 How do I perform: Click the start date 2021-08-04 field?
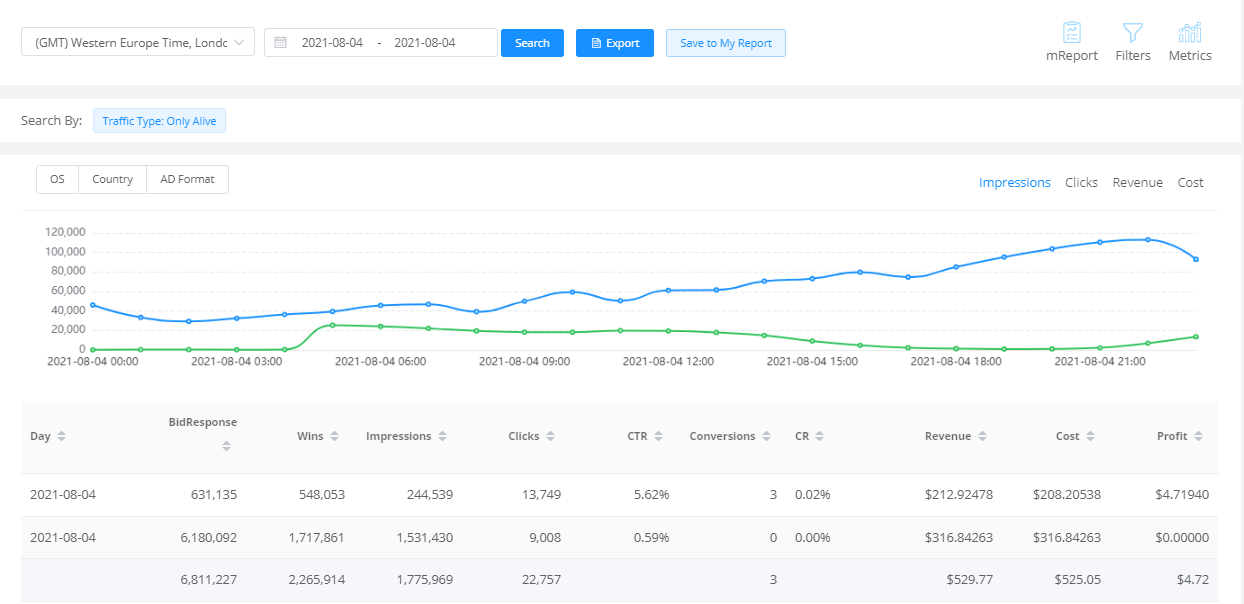click(332, 43)
